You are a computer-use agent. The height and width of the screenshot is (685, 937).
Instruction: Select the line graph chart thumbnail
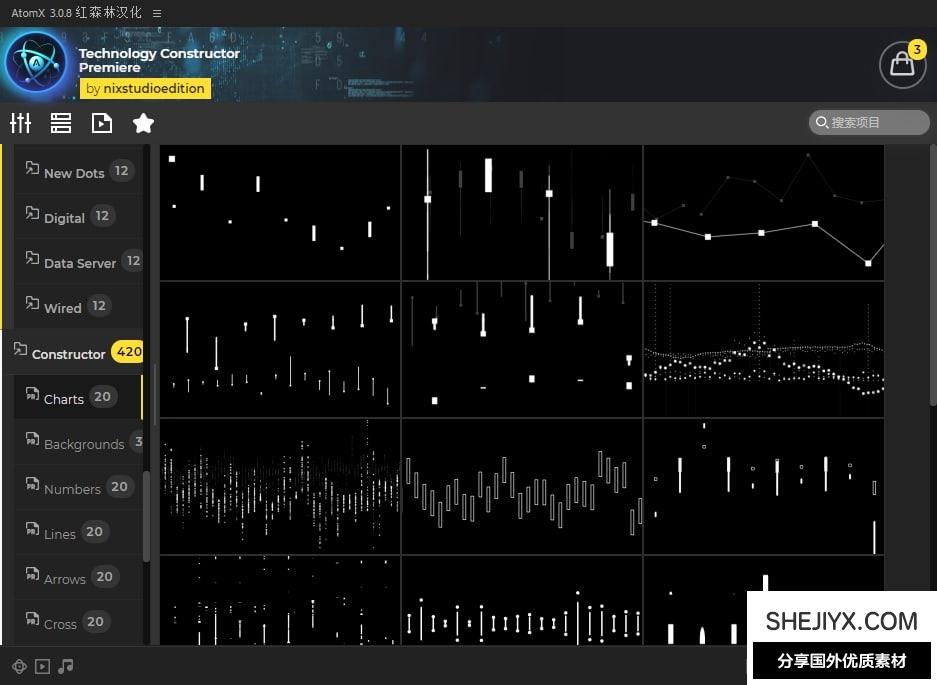click(x=763, y=212)
